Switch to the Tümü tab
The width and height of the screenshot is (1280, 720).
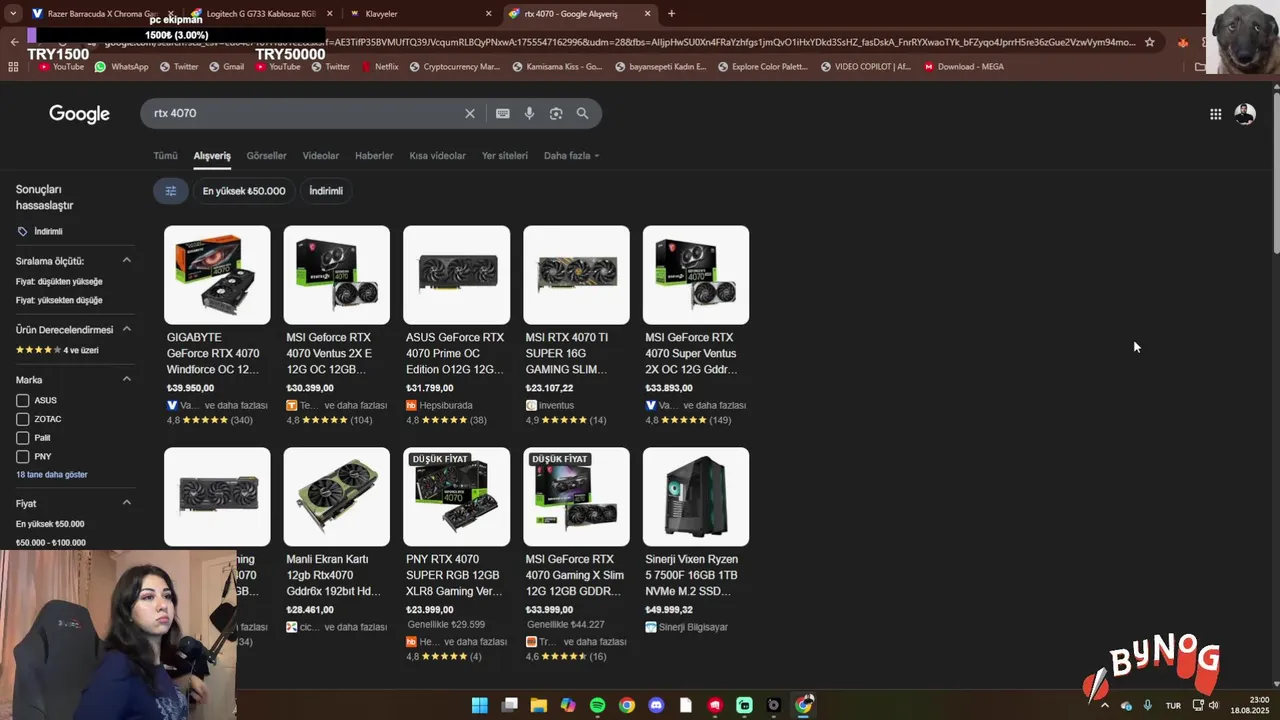click(x=165, y=156)
